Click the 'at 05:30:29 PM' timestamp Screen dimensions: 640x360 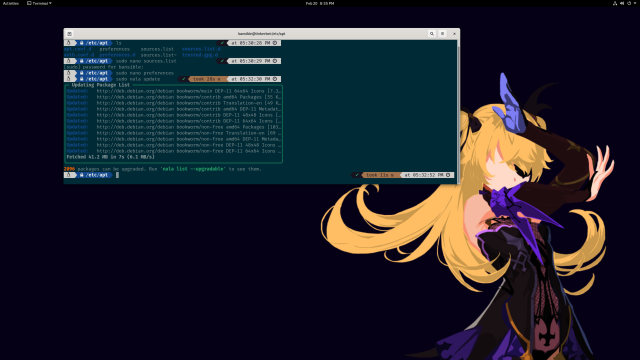[254, 61]
